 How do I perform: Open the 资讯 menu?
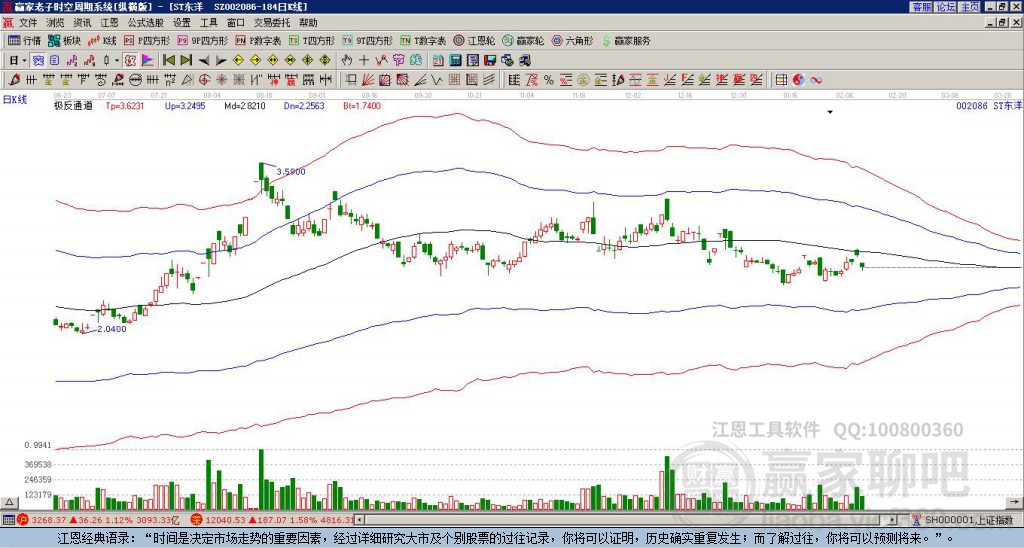(82, 23)
